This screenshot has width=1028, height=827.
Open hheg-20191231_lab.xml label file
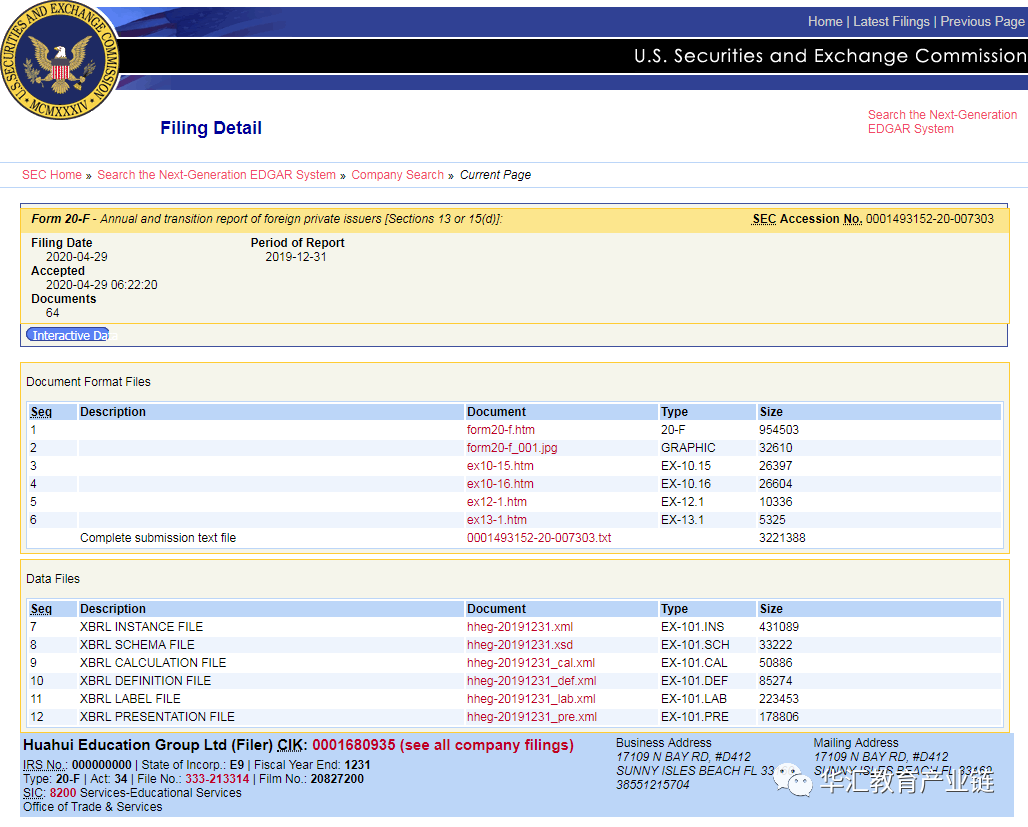pos(531,699)
